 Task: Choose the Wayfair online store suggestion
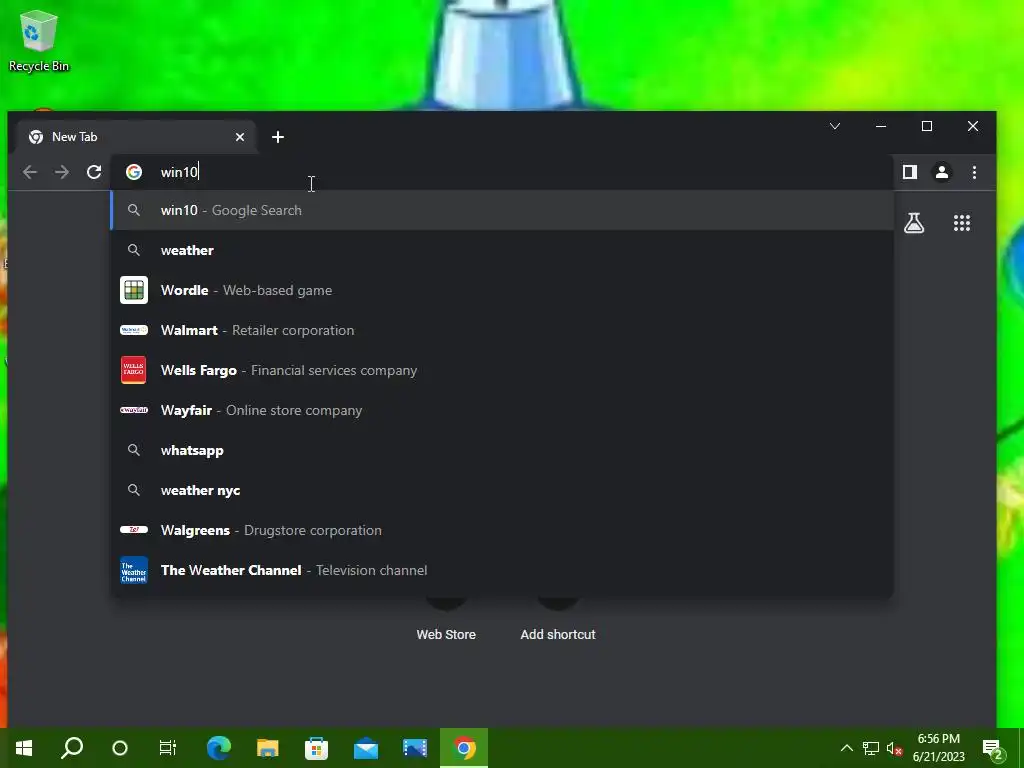(502, 410)
